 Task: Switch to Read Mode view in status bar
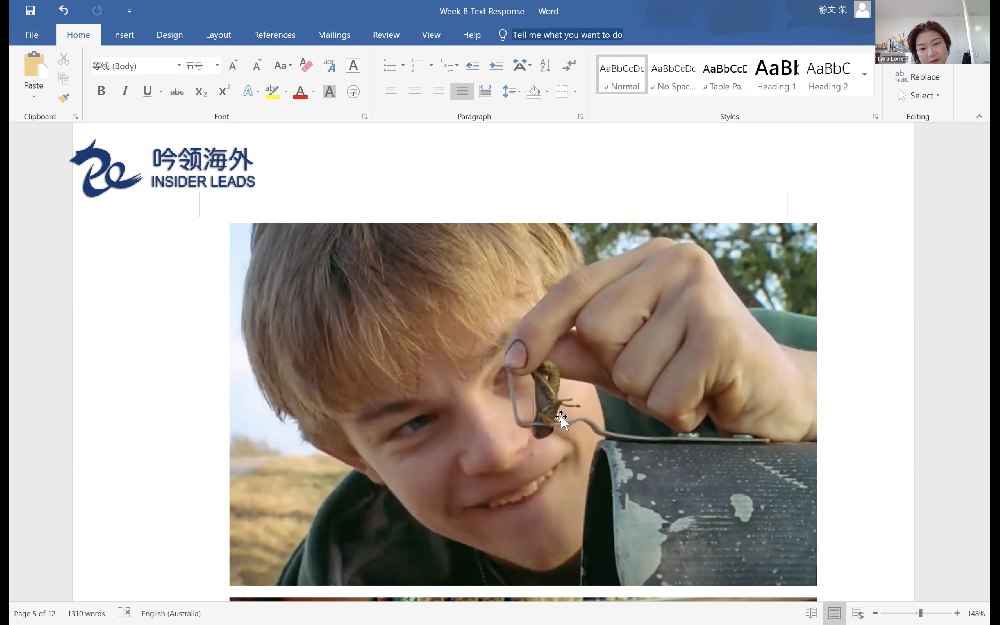point(811,613)
